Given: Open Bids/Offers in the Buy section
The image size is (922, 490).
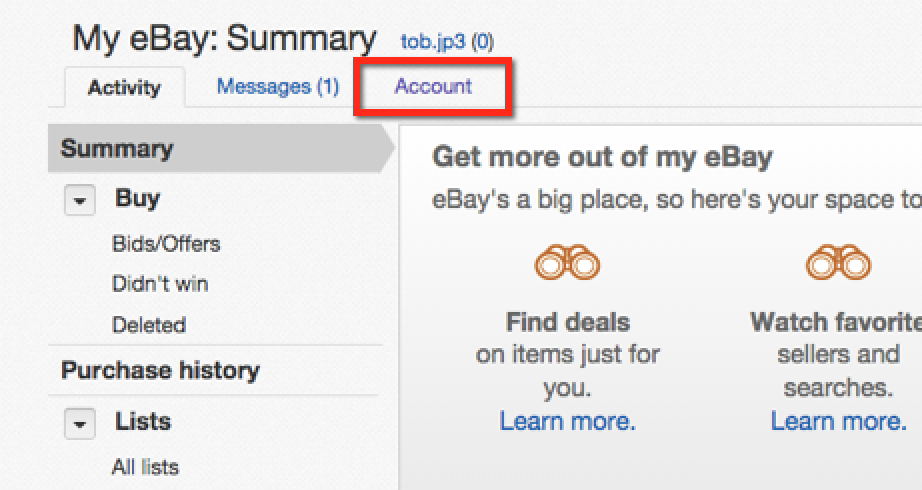Looking at the screenshot, I should point(166,244).
